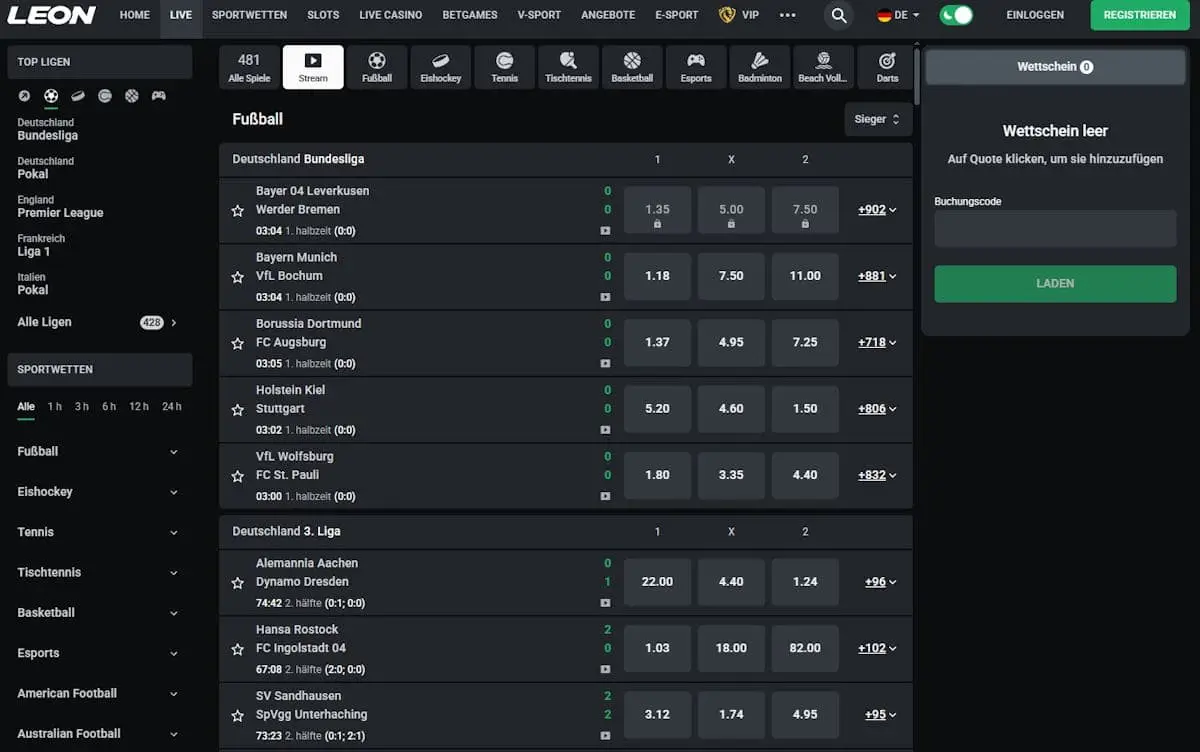This screenshot has width=1200, height=752.
Task: Open Slots in the top navigation
Action: (x=323, y=15)
